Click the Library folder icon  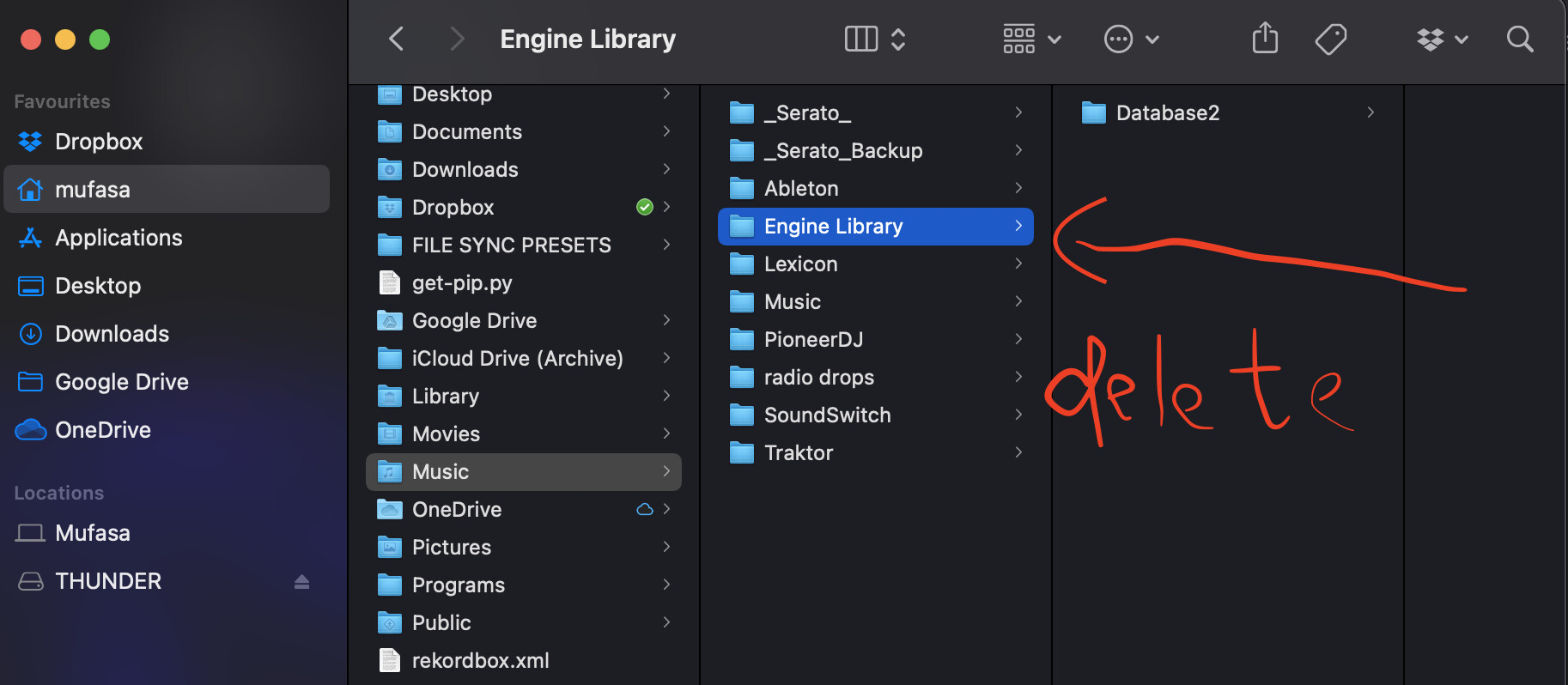(390, 397)
